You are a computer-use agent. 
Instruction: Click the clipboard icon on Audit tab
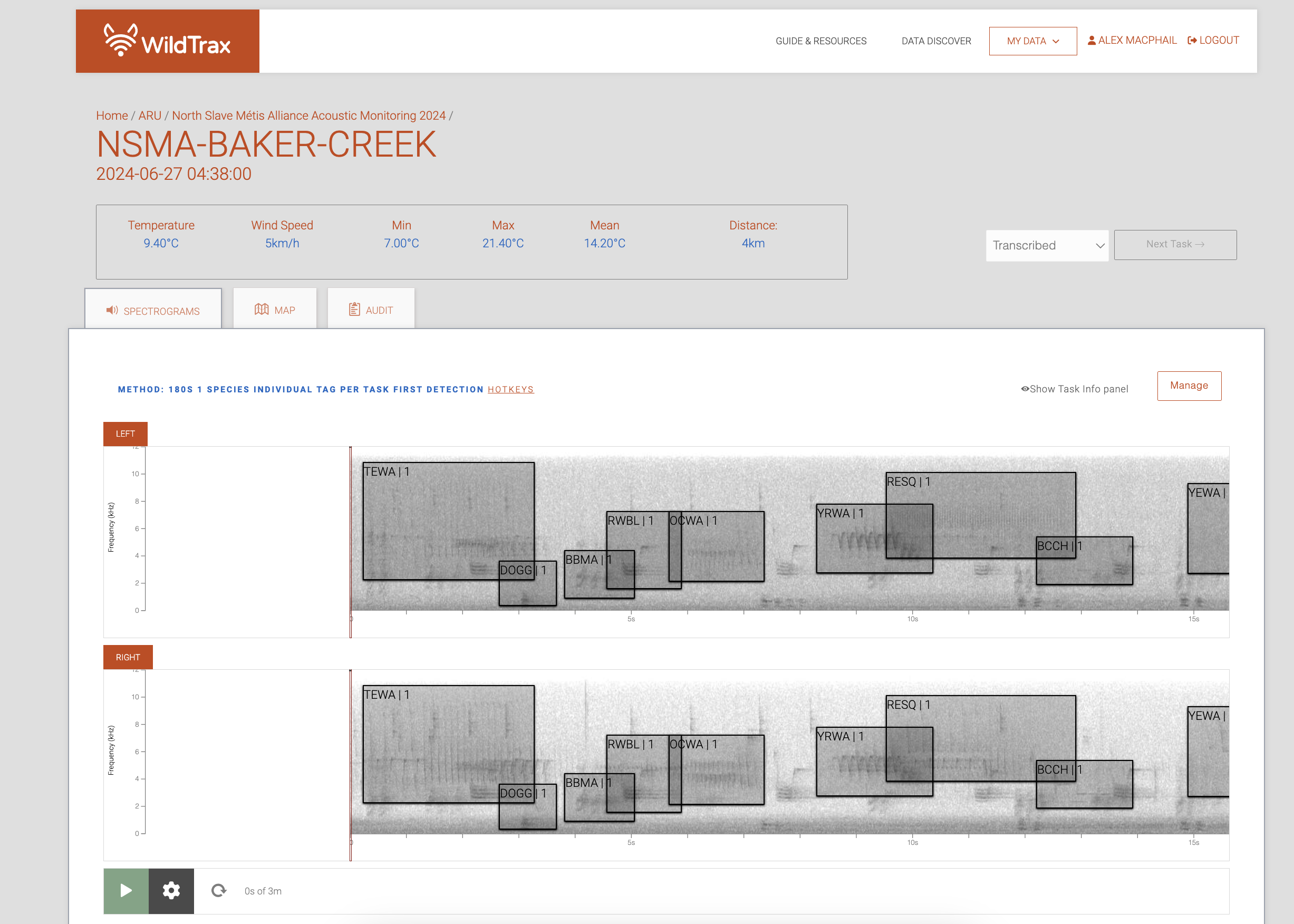[354, 310]
